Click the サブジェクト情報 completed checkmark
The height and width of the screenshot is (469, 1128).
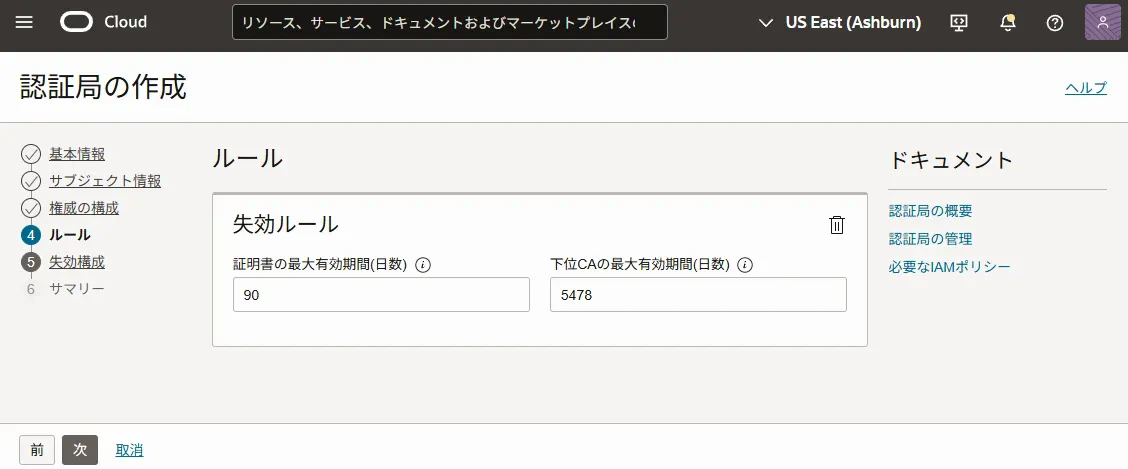[31, 181]
